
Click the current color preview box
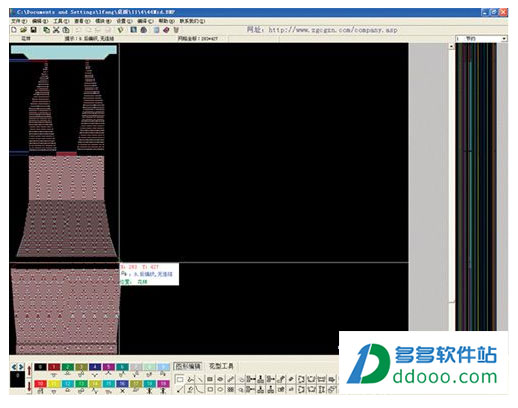point(17,380)
